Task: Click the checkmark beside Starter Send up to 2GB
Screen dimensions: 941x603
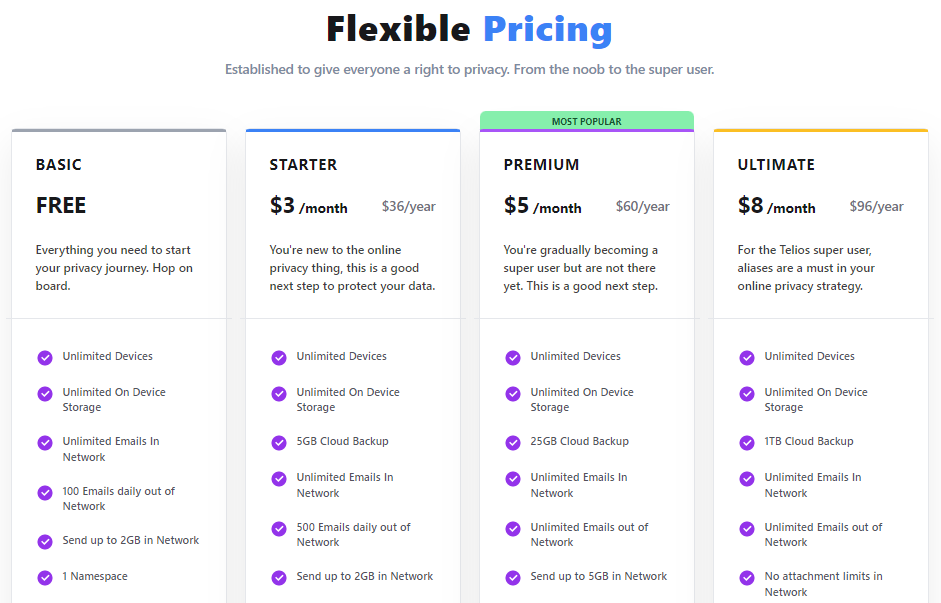Action: pyautogui.click(x=279, y=578)
